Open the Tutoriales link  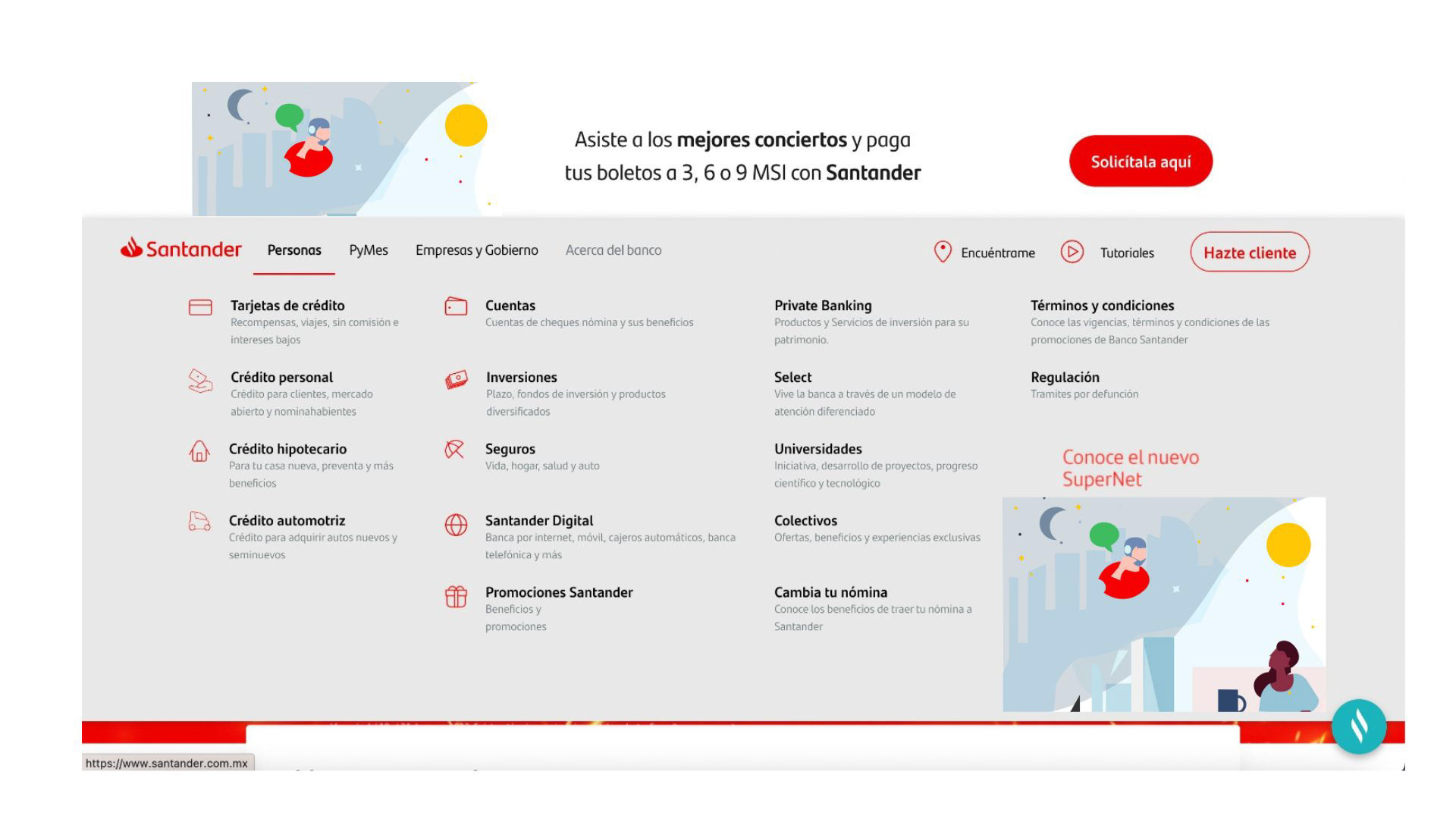pos(1127,253)
